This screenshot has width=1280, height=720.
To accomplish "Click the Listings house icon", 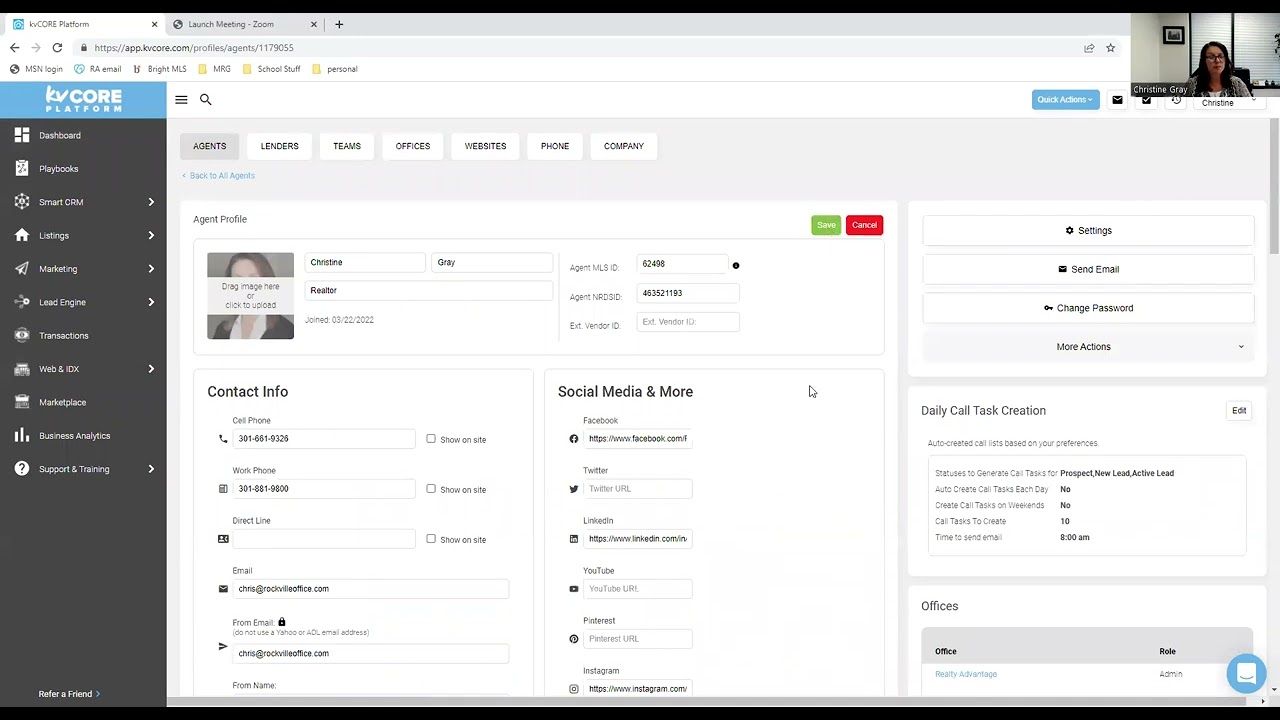I will 22,235.
